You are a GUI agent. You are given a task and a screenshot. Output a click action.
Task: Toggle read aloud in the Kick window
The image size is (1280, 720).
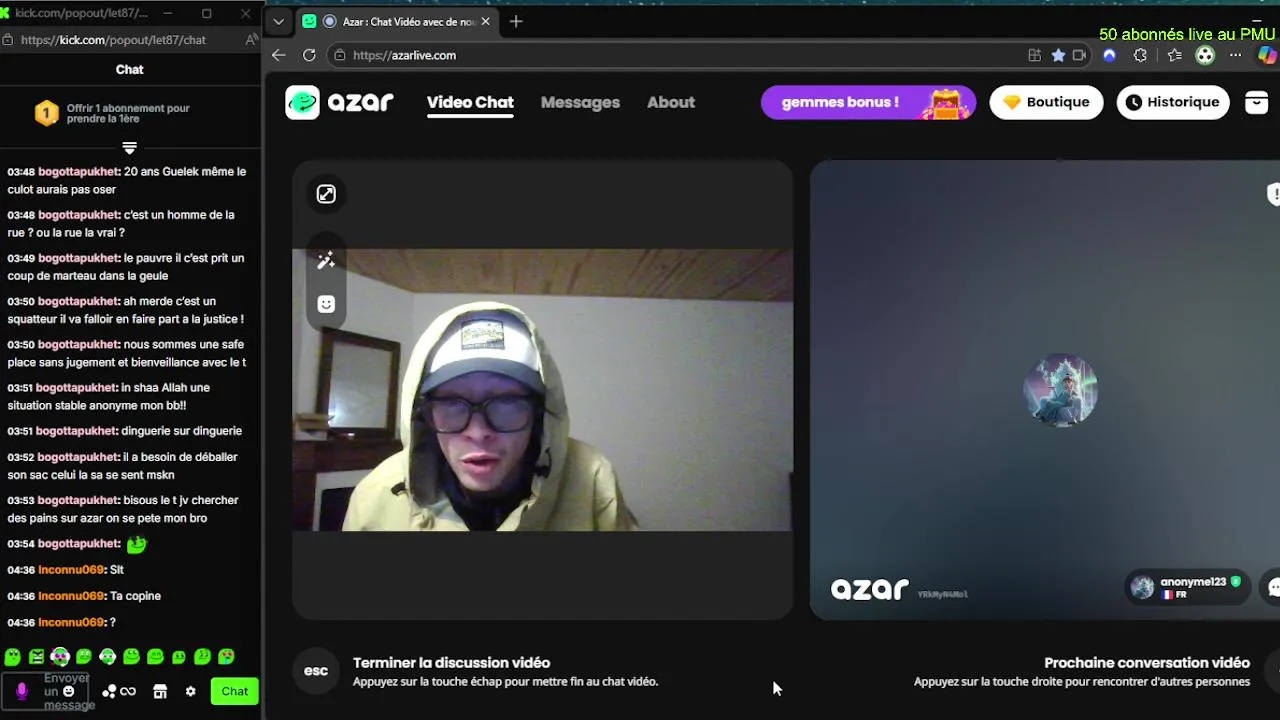251,40
